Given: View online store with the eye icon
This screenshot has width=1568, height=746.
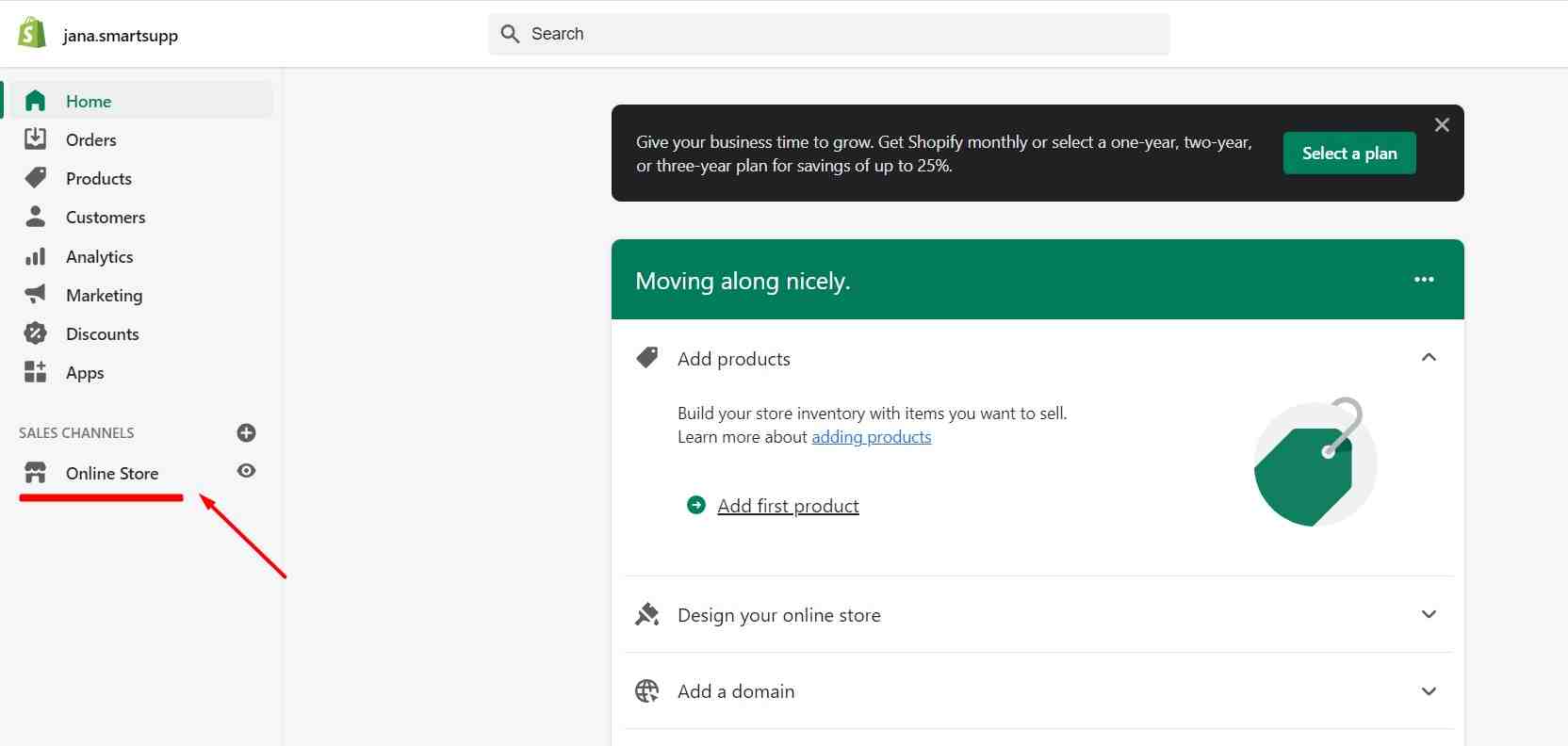Looking at the screenshot, I should coord(247,471).
